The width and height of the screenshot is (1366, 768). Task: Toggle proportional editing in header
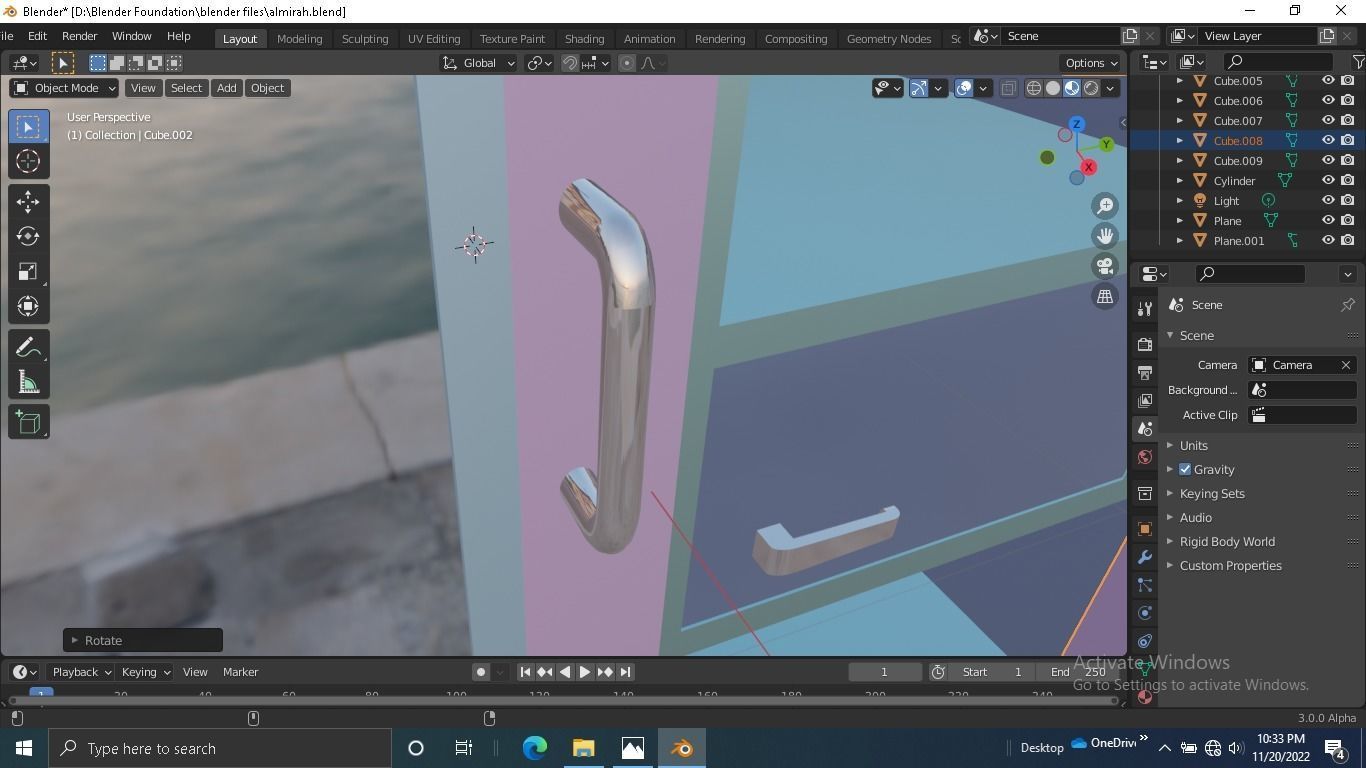(x=627, y=63)
